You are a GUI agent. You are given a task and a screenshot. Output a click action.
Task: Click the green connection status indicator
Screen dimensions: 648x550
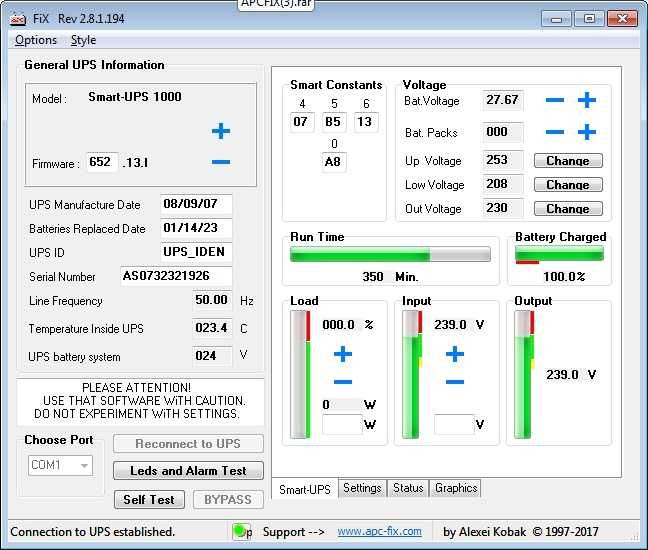tap(239, 531)
